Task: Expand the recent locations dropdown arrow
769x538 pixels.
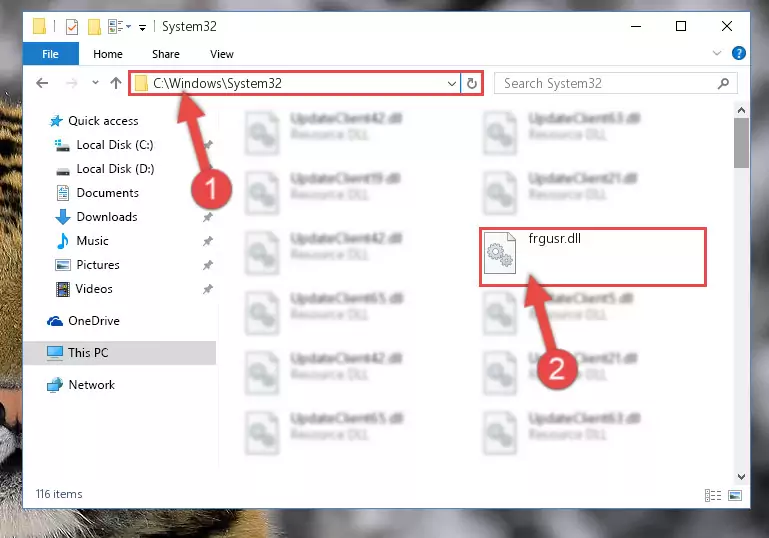Action: (x=95, y=83)
